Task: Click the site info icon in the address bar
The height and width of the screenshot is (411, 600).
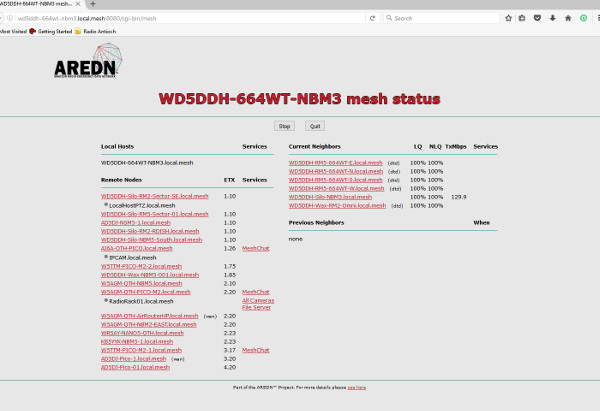Action: coord(10,18)
